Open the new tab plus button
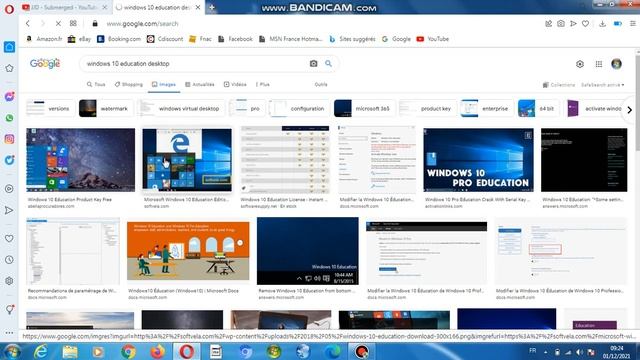 point(212,7)
